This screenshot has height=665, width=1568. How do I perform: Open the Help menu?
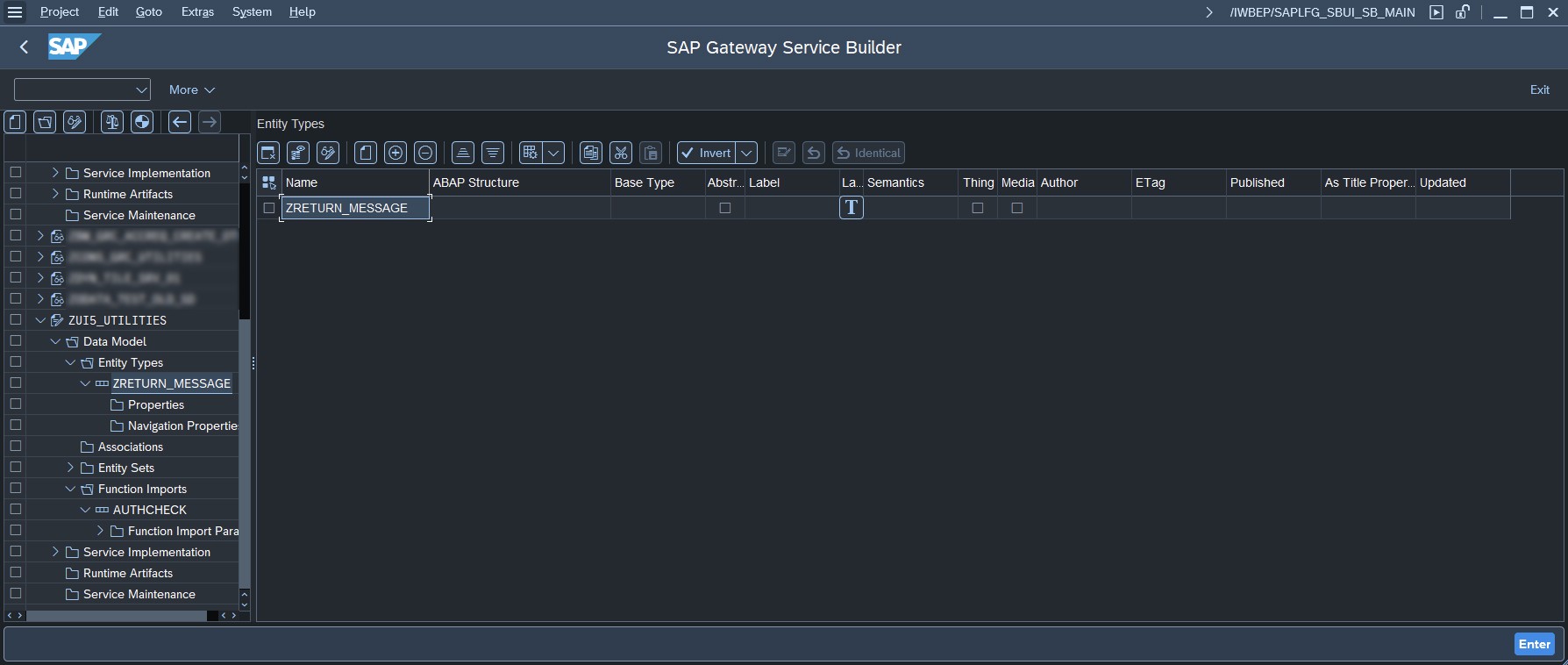(x=302, y=11)
